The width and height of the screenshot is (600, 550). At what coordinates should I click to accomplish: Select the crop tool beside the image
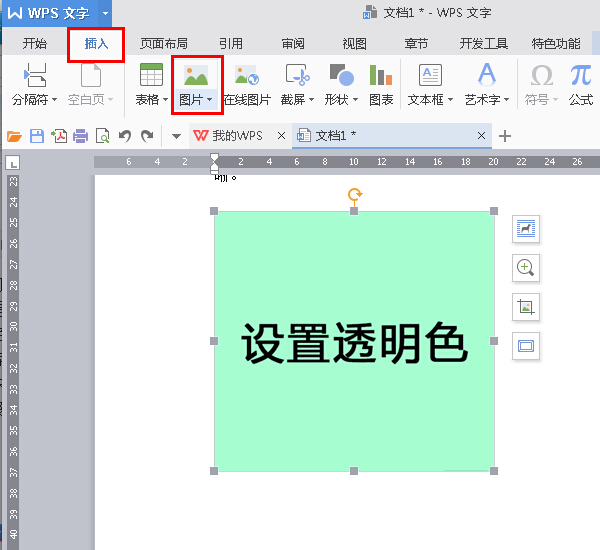tap(526, 307)
